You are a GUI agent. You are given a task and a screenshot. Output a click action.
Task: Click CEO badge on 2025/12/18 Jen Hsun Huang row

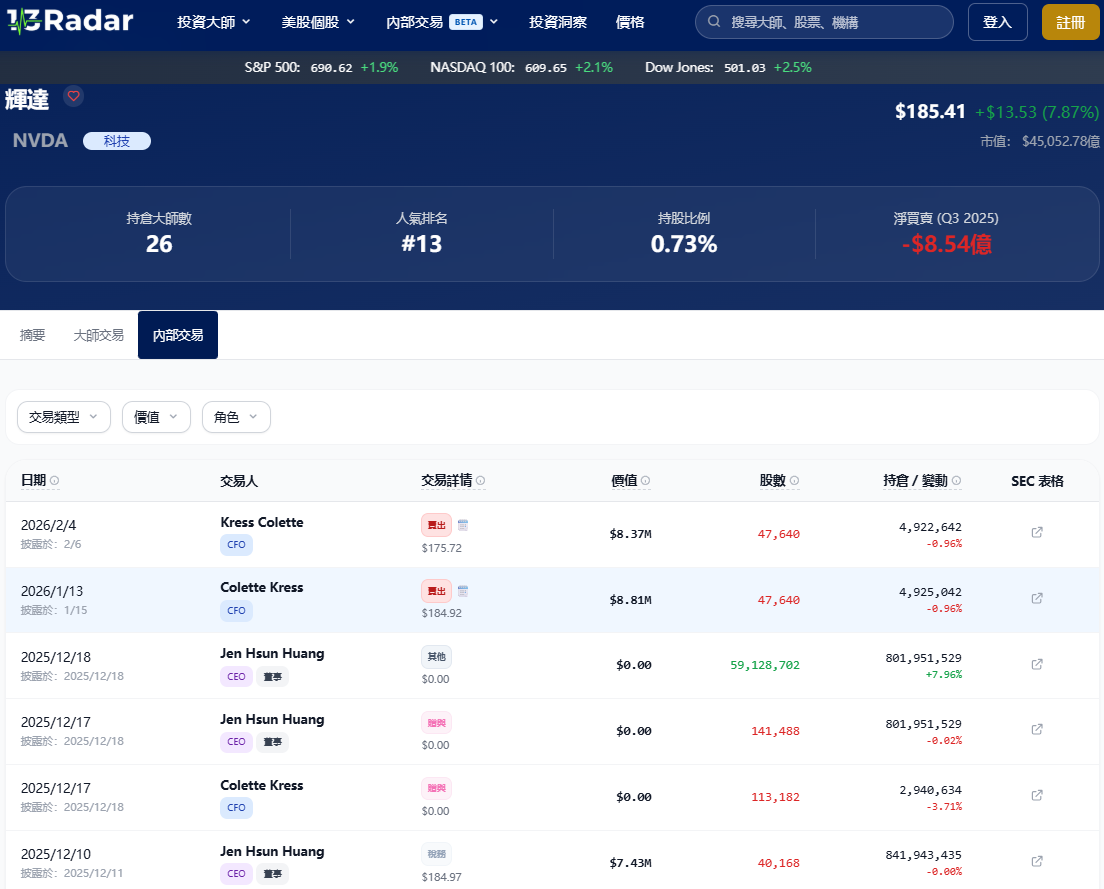pyautogui.click(x=237, y=676)
